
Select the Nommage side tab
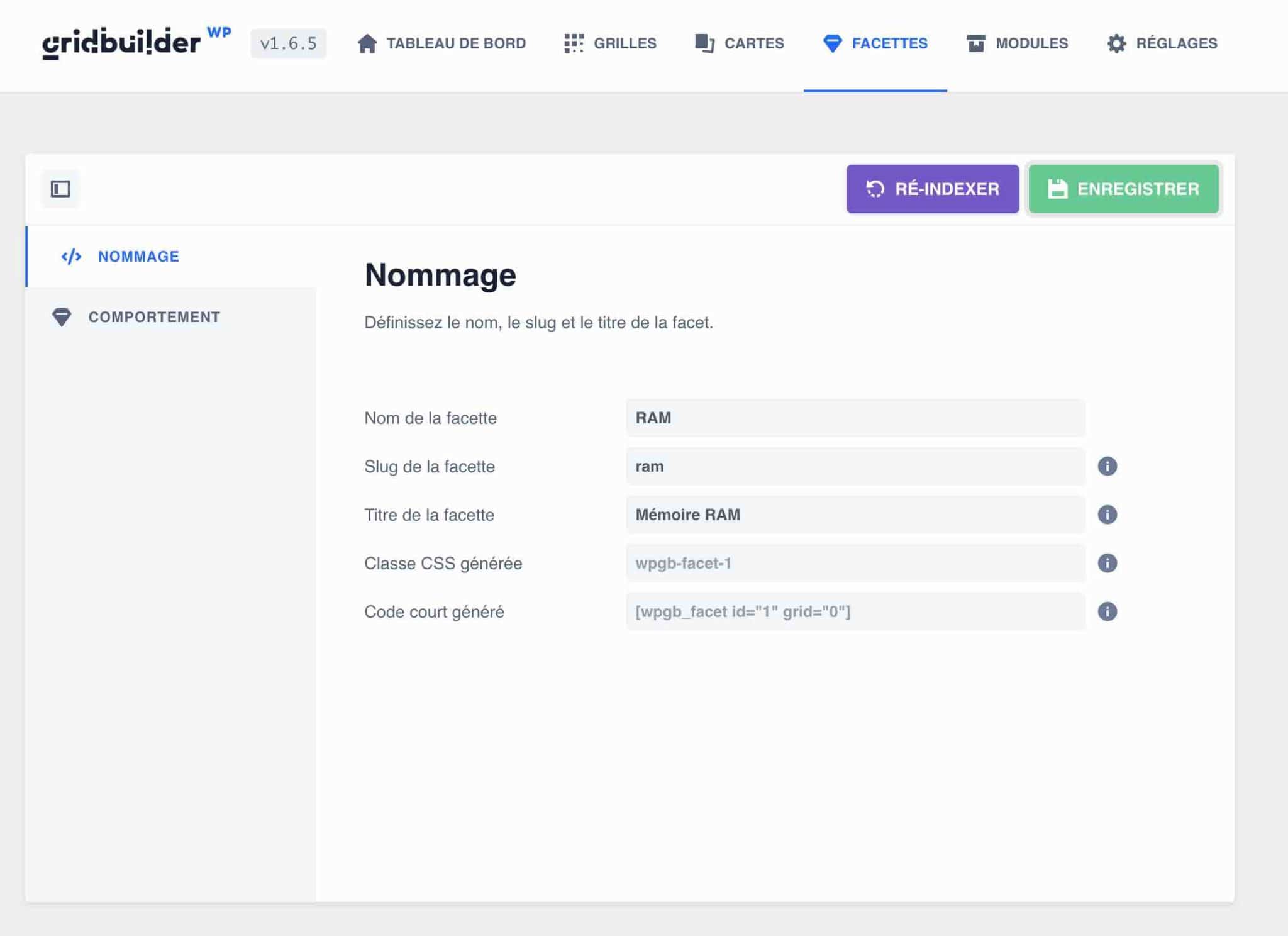[x=171, y=257]
